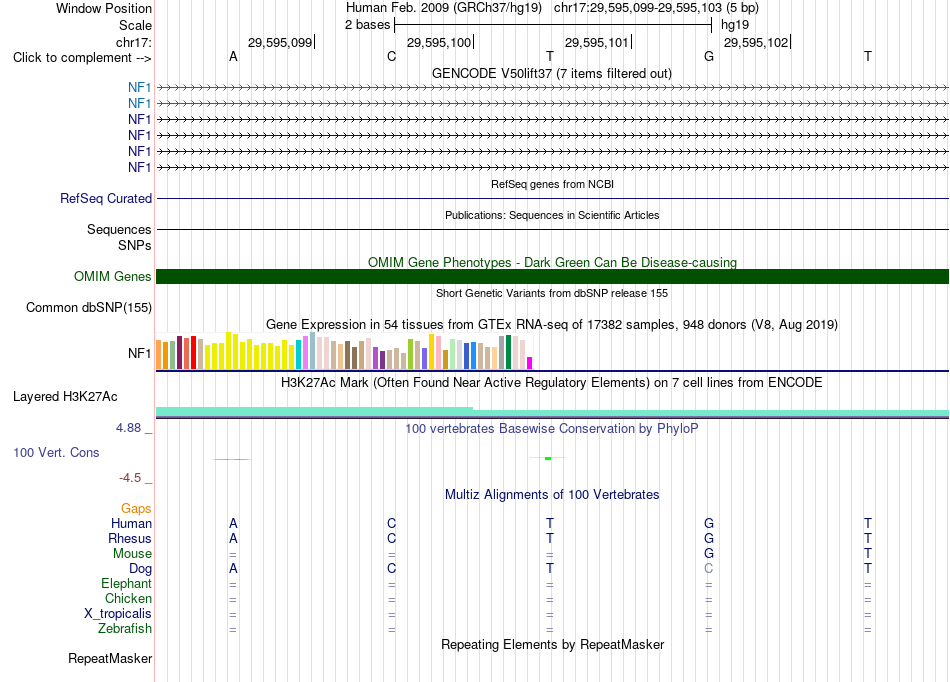Select the 'X_tropicalis' alignment row label
Image resolution: width=950 pixels, height=682 pixels.
pos(118,614)
